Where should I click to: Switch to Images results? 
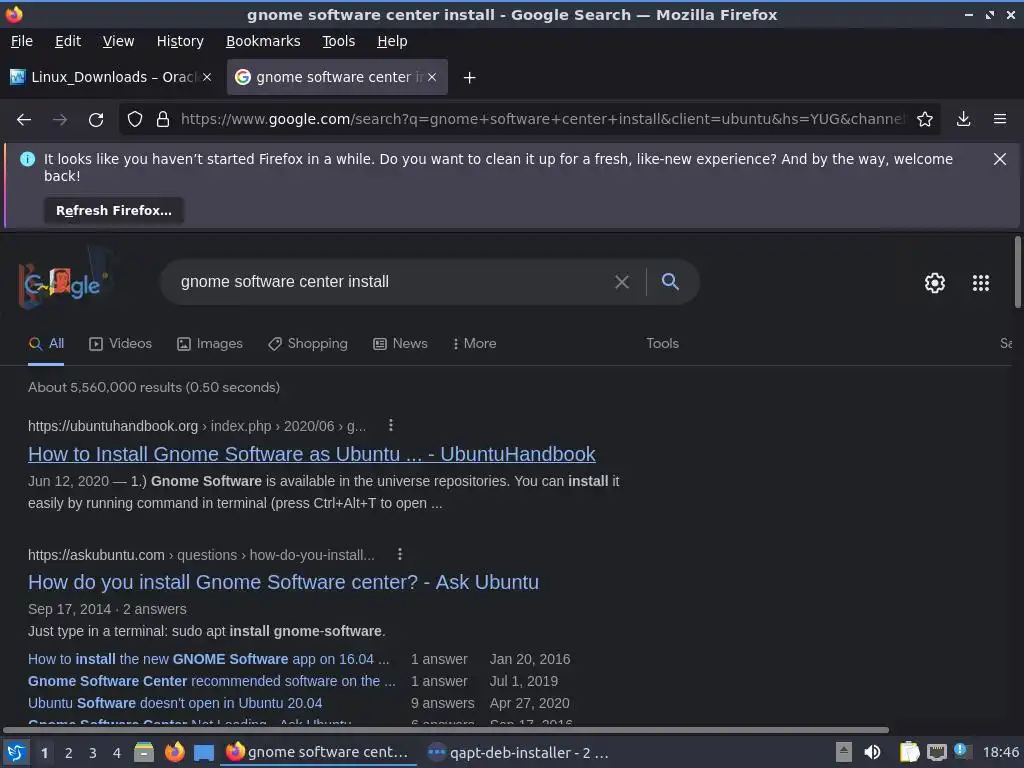(x=210, y=344)
